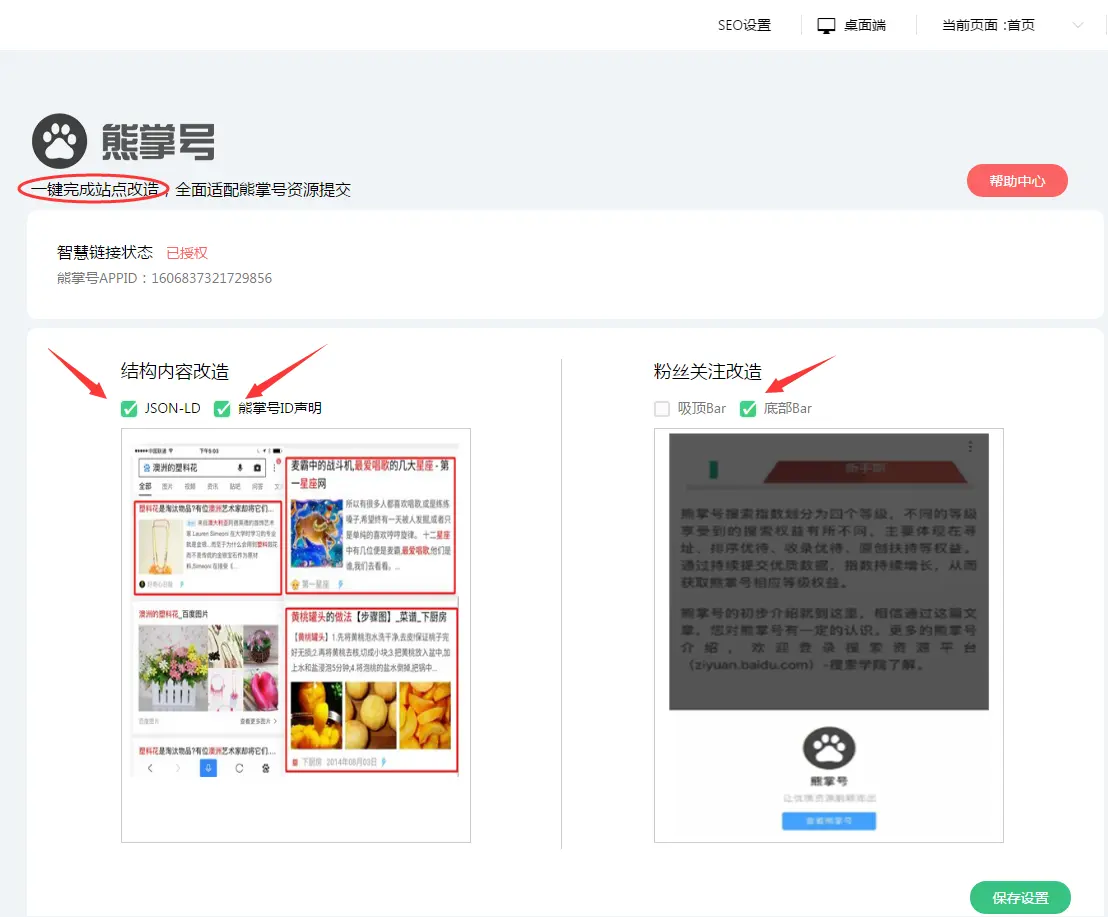This screenshot has height=917, width=1108.
Task: Click the paw icon in the fan-follow preview
Action: click(828, 748)
